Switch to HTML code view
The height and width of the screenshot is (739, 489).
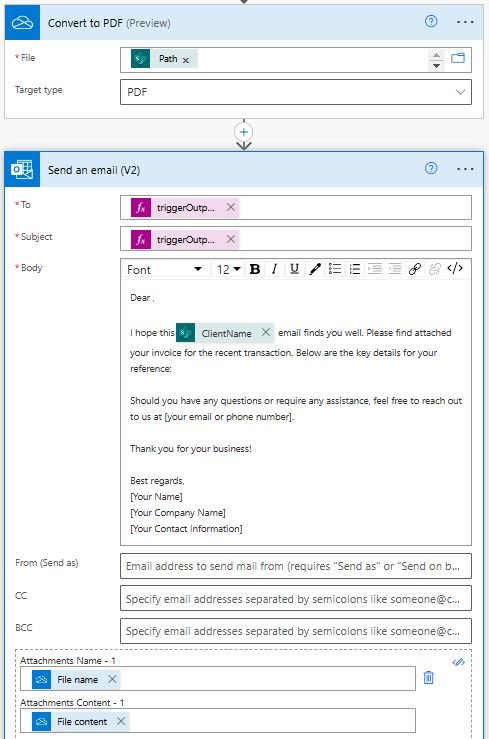[x=455, y=269]
